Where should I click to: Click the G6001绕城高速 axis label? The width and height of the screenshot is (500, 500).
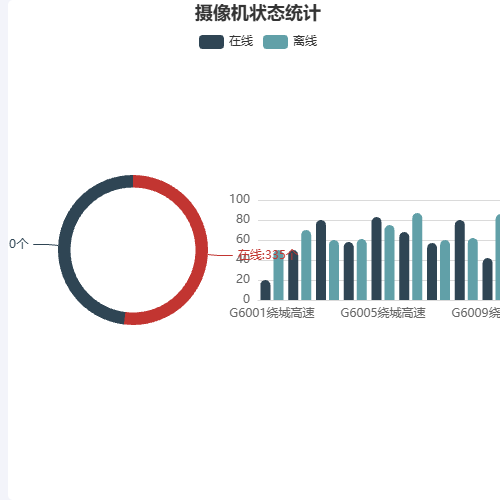pos(272,313)
